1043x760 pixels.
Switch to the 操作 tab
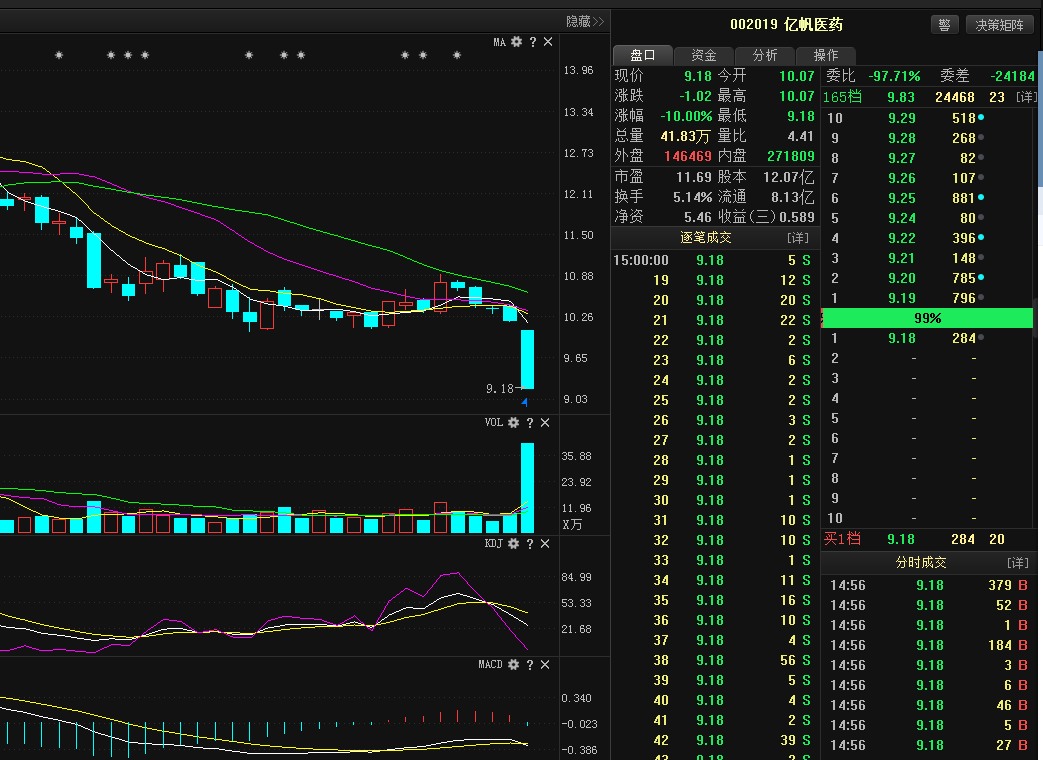click(x=826, y=55)
